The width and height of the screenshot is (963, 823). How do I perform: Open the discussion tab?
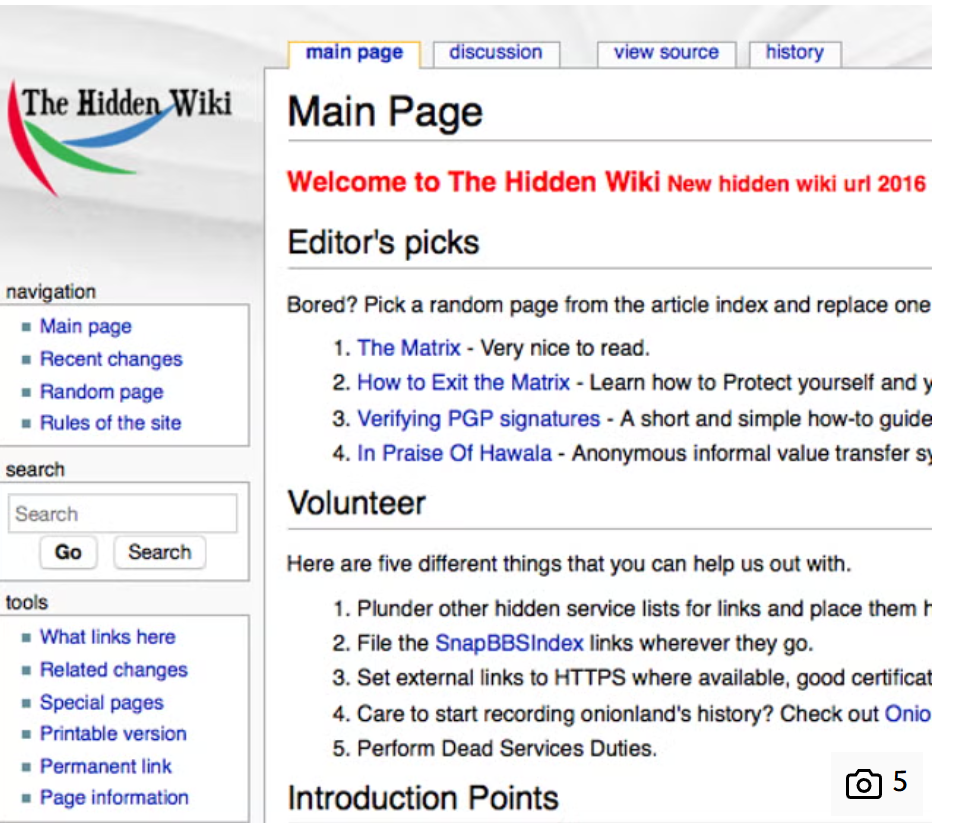coord(496,53)
